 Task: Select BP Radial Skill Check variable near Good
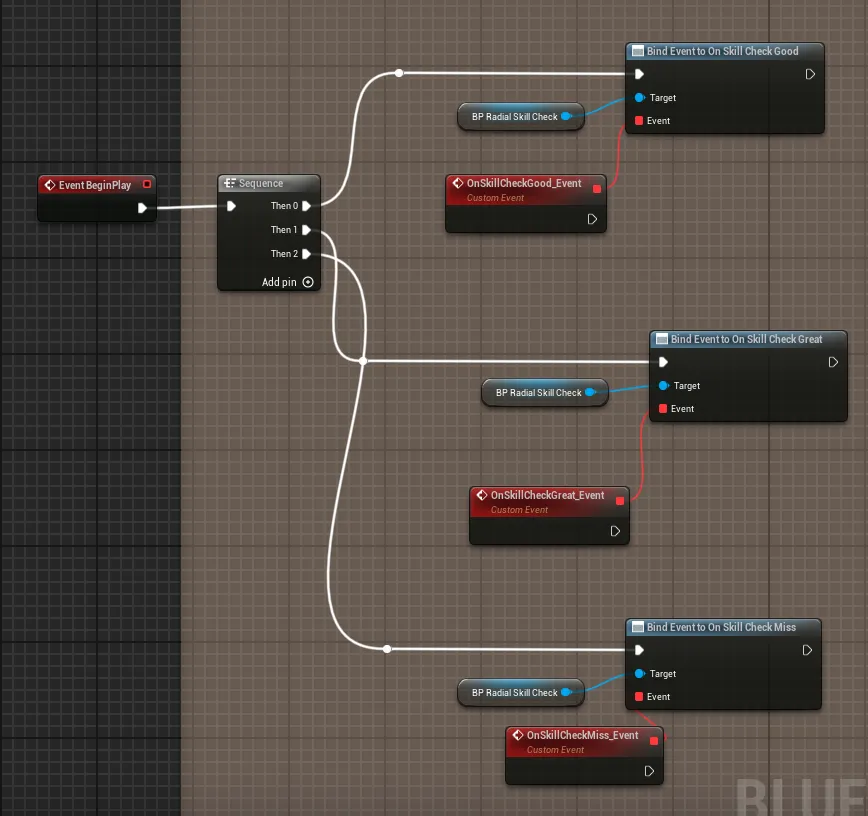click(x=520, y=117)
